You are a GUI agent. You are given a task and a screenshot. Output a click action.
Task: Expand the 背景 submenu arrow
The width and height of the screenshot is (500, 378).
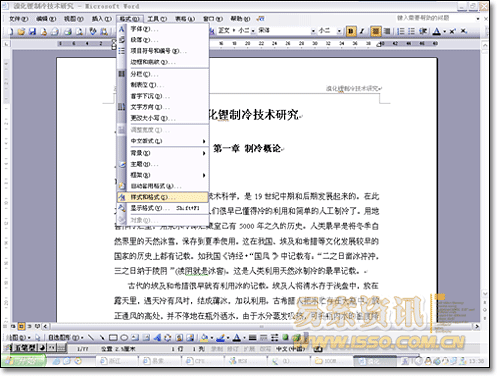pos(204,153)
